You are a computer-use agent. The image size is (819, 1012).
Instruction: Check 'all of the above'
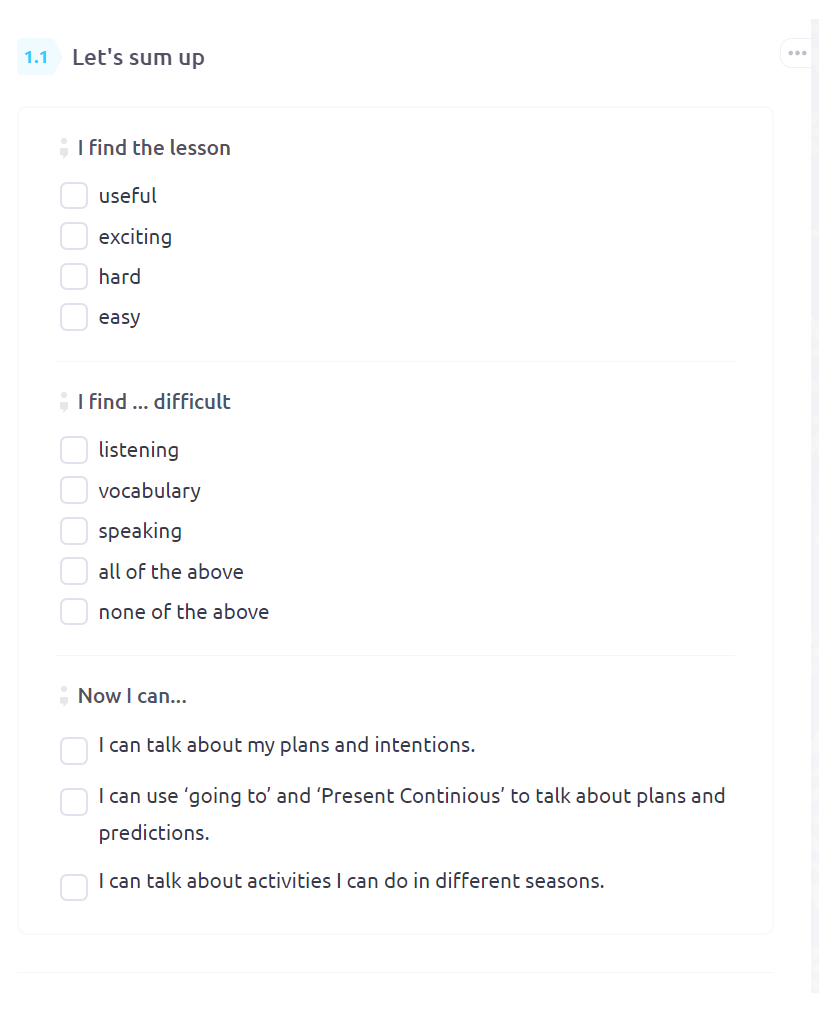pos(74,571)
